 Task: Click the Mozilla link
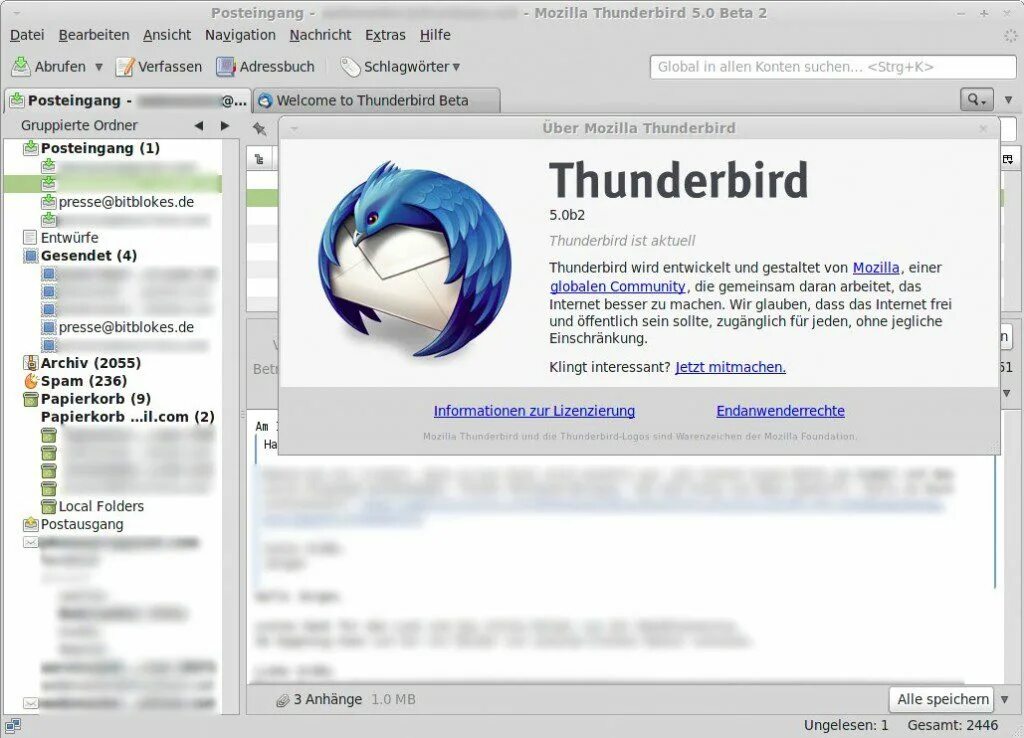(x=876, y=268)
